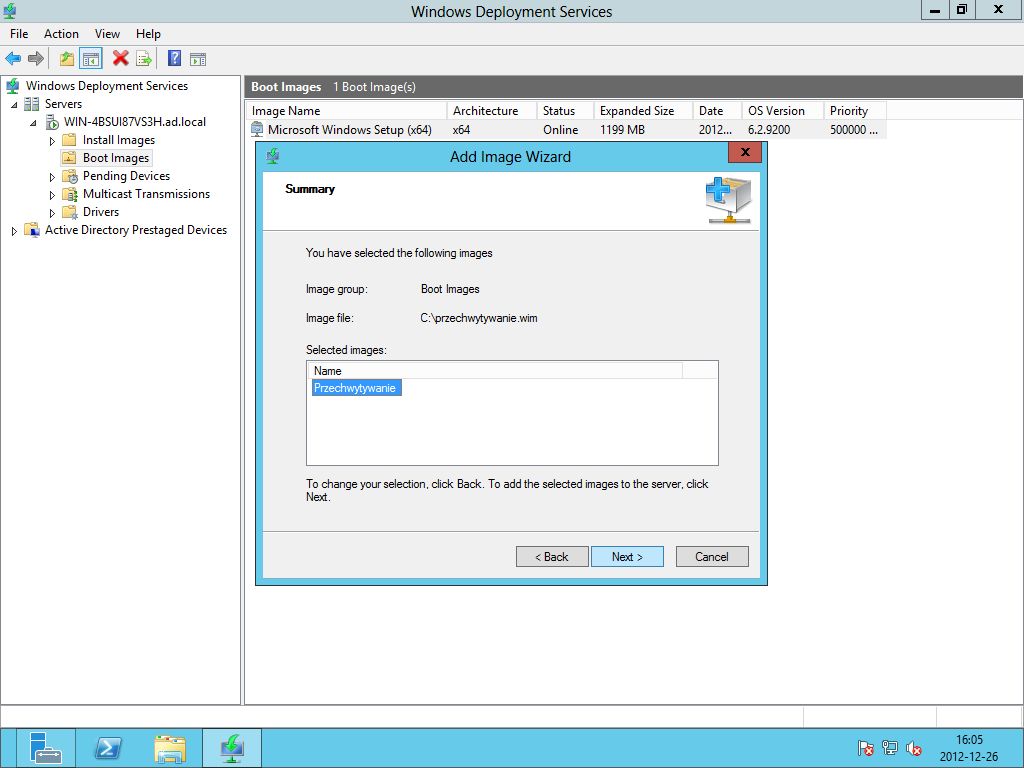Collapse the WIN-4BSUI87VS3H.ad.local server node
Screen dimensions: 1024x768
(33, 123)
